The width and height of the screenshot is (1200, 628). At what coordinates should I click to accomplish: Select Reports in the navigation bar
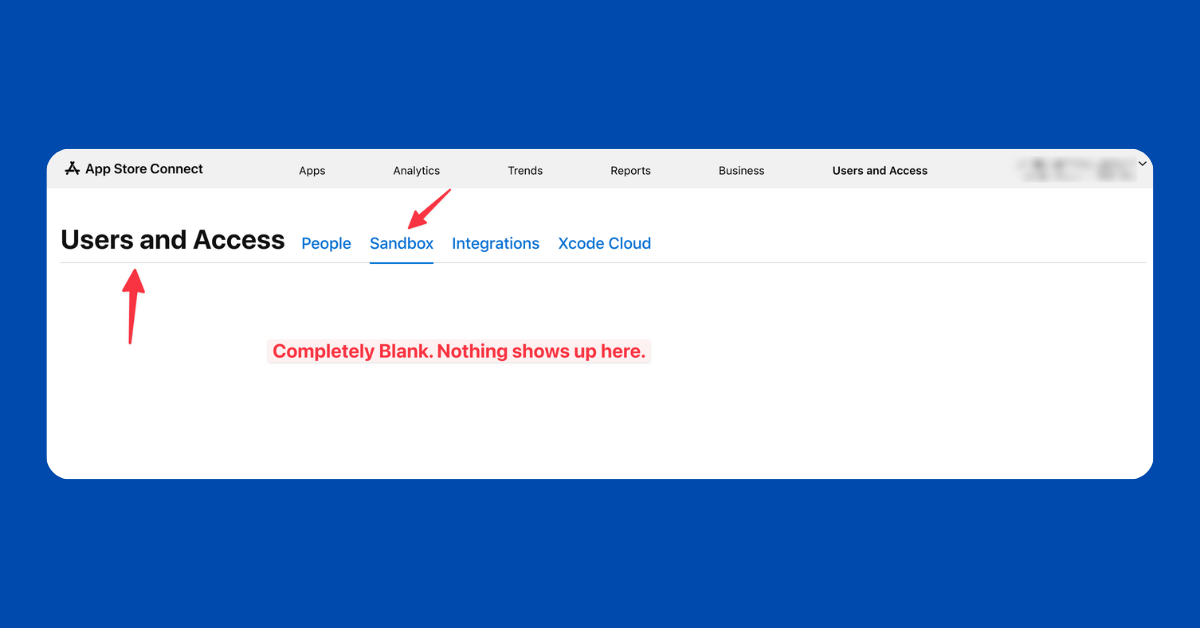630,171
